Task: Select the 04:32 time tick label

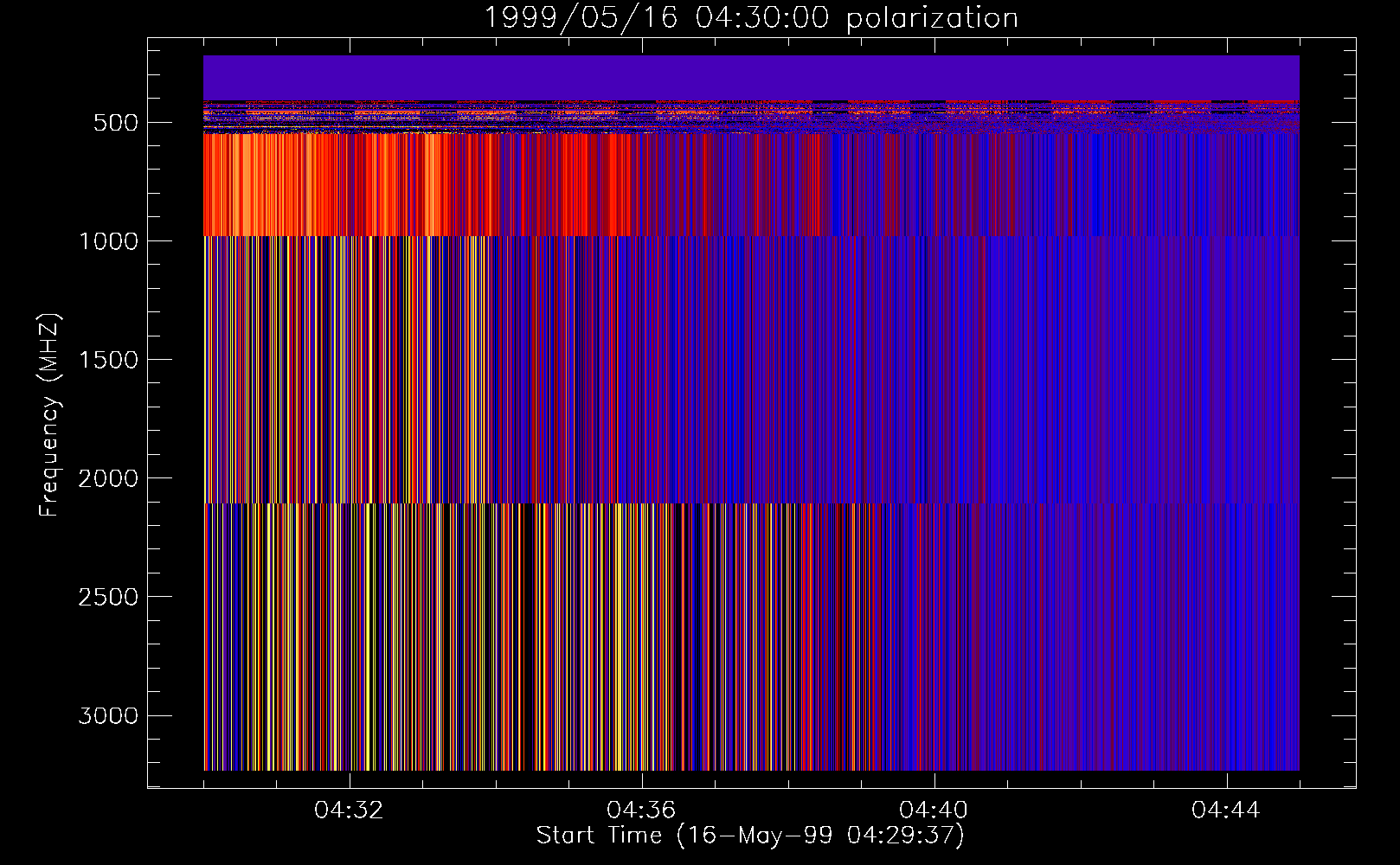Action: pos(349,811)
